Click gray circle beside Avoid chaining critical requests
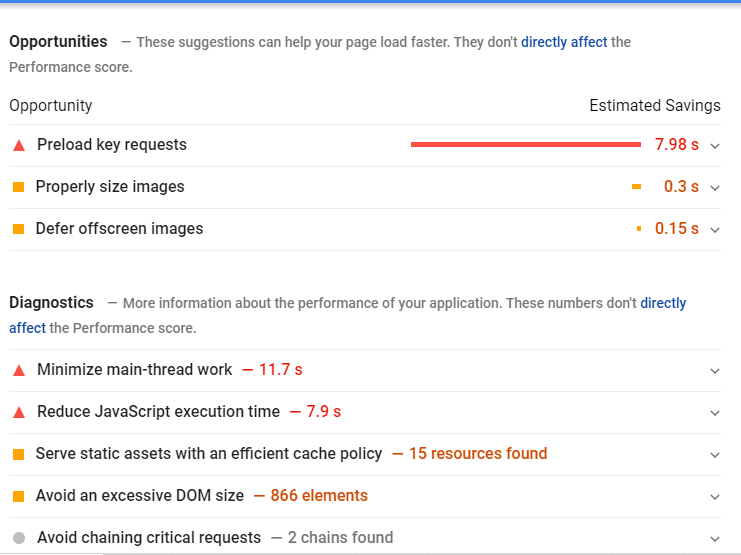This screenshot has width=741, height=555. point(19,538)
